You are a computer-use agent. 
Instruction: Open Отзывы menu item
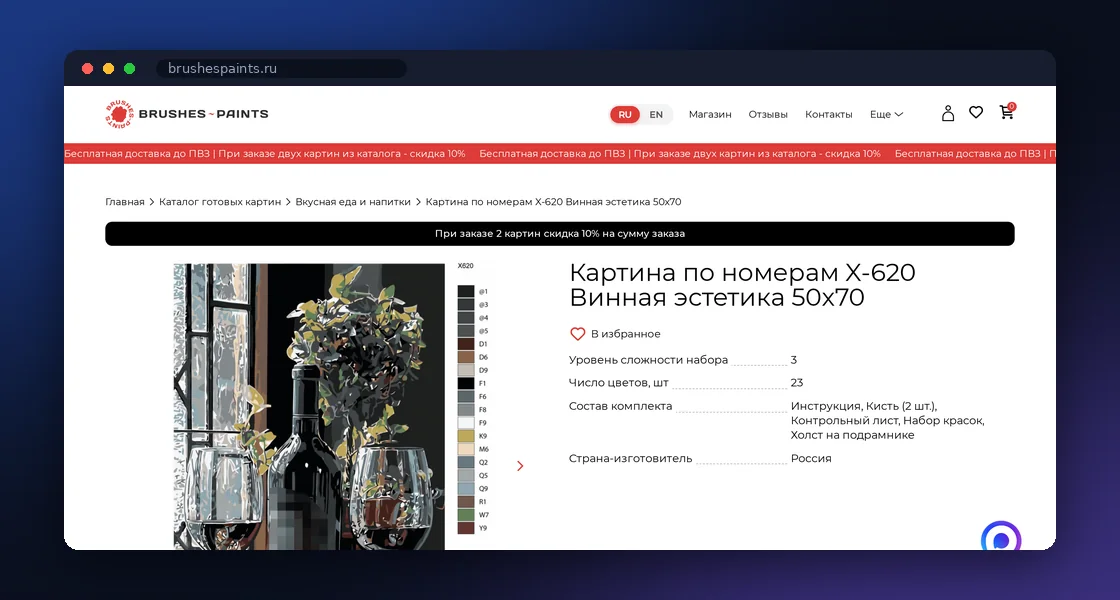pos(768,114)
